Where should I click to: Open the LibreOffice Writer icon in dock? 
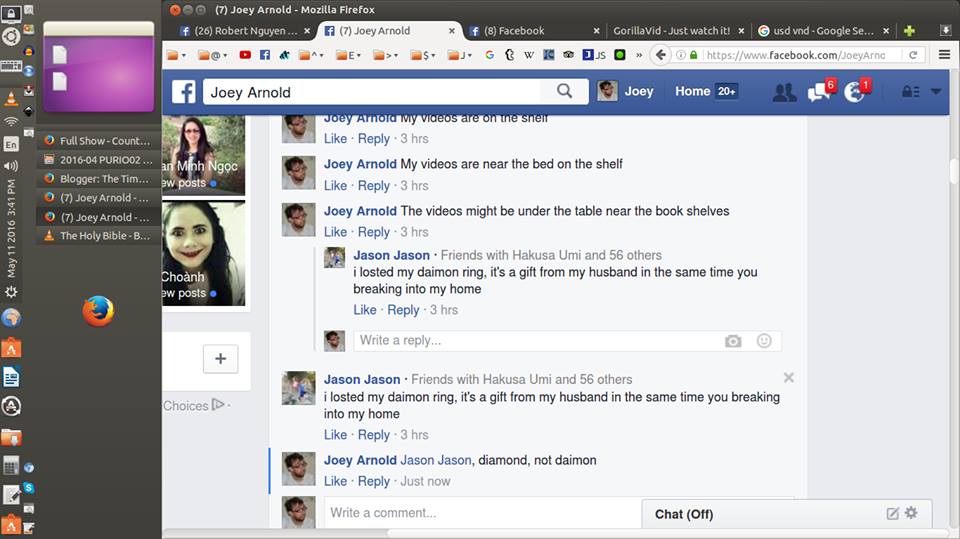(11, 377)
